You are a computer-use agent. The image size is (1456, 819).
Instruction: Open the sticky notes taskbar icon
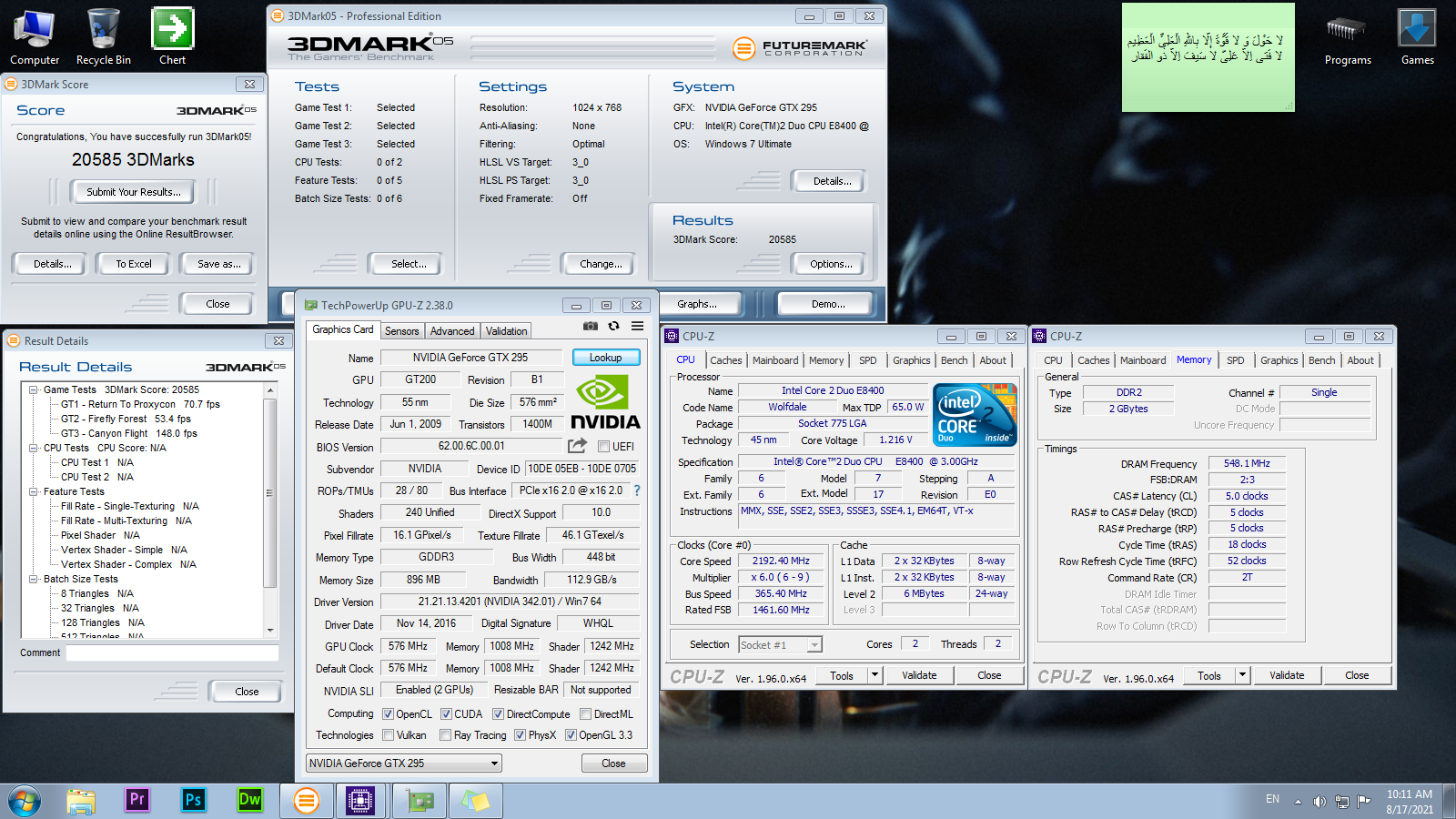point(475,801)
